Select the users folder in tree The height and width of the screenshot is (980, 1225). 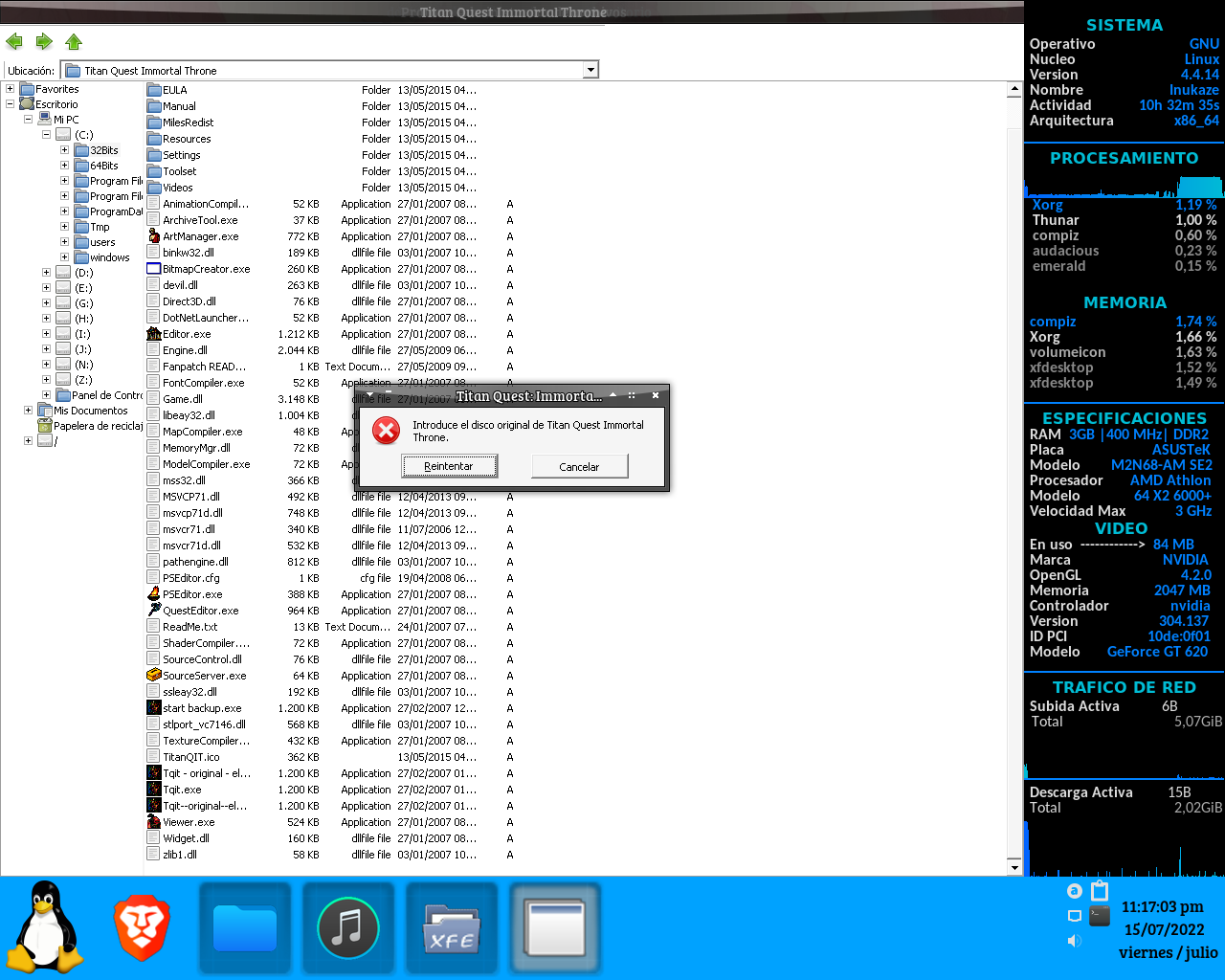tap(95, 242)
